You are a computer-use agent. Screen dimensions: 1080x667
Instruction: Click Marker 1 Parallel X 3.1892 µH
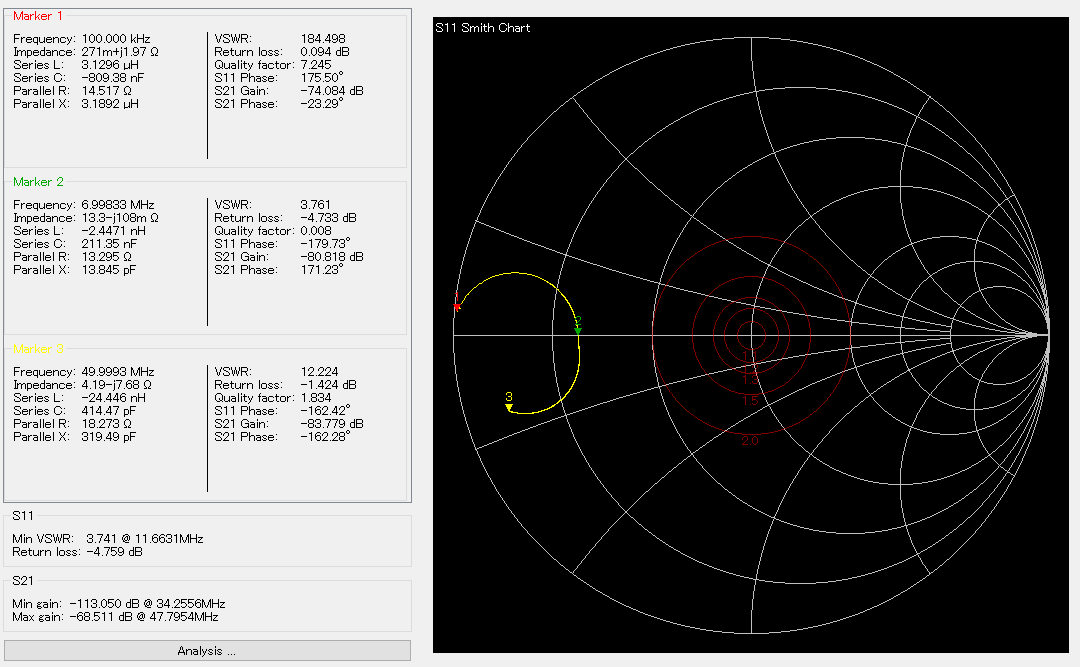[110, 104]
